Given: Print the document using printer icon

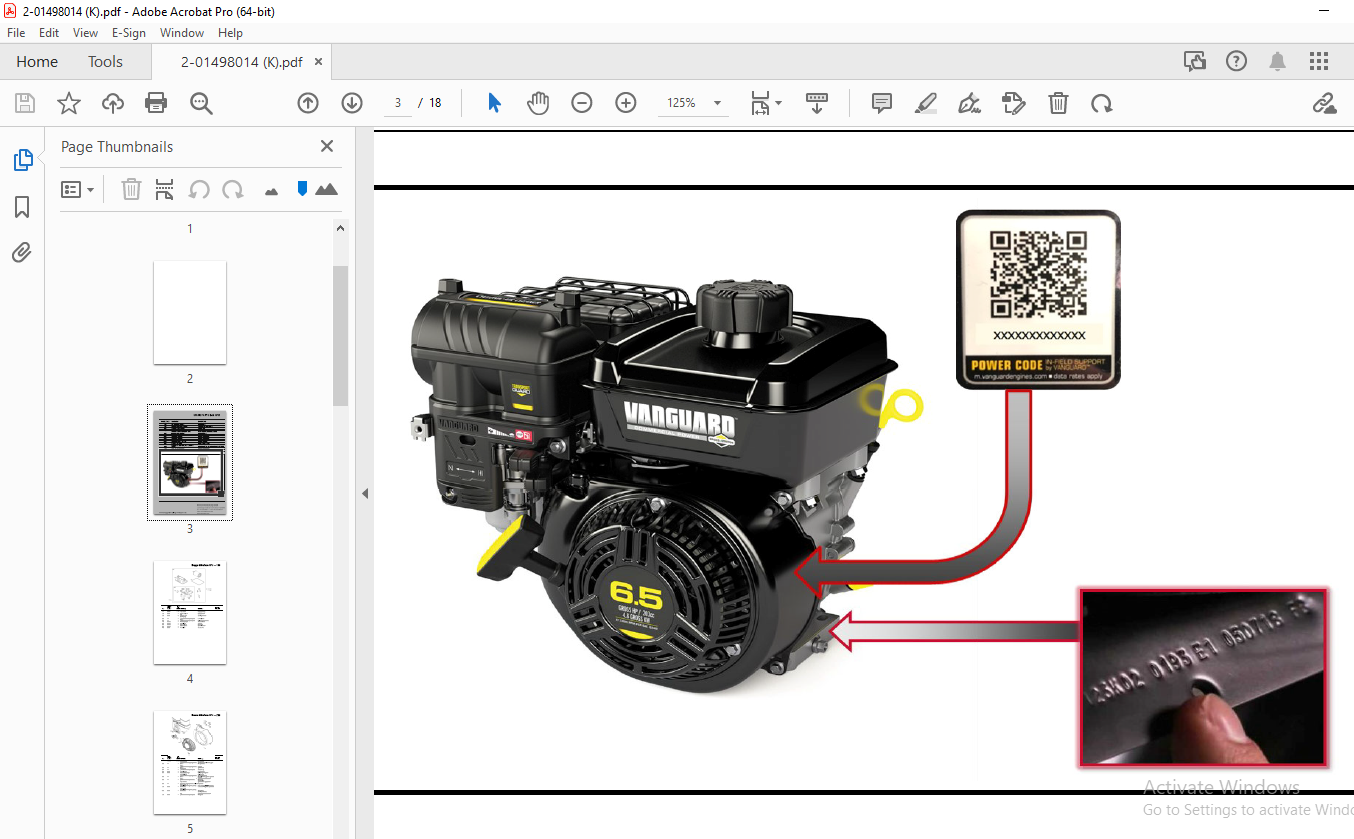Looking at the screenshot, I should (156, 103).
